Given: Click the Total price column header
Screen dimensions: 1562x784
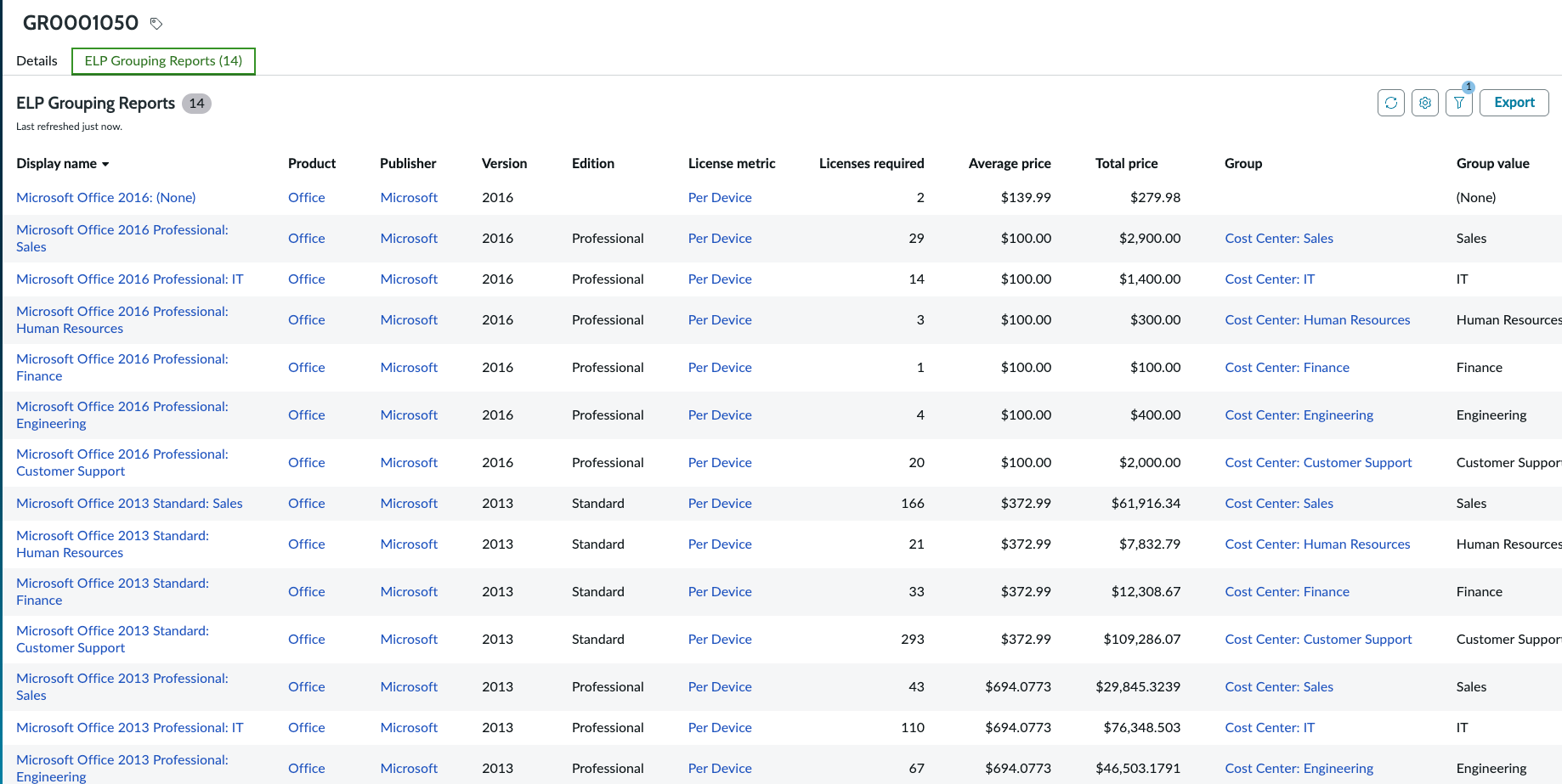Looking at the screenshot, I should 1127,163.
